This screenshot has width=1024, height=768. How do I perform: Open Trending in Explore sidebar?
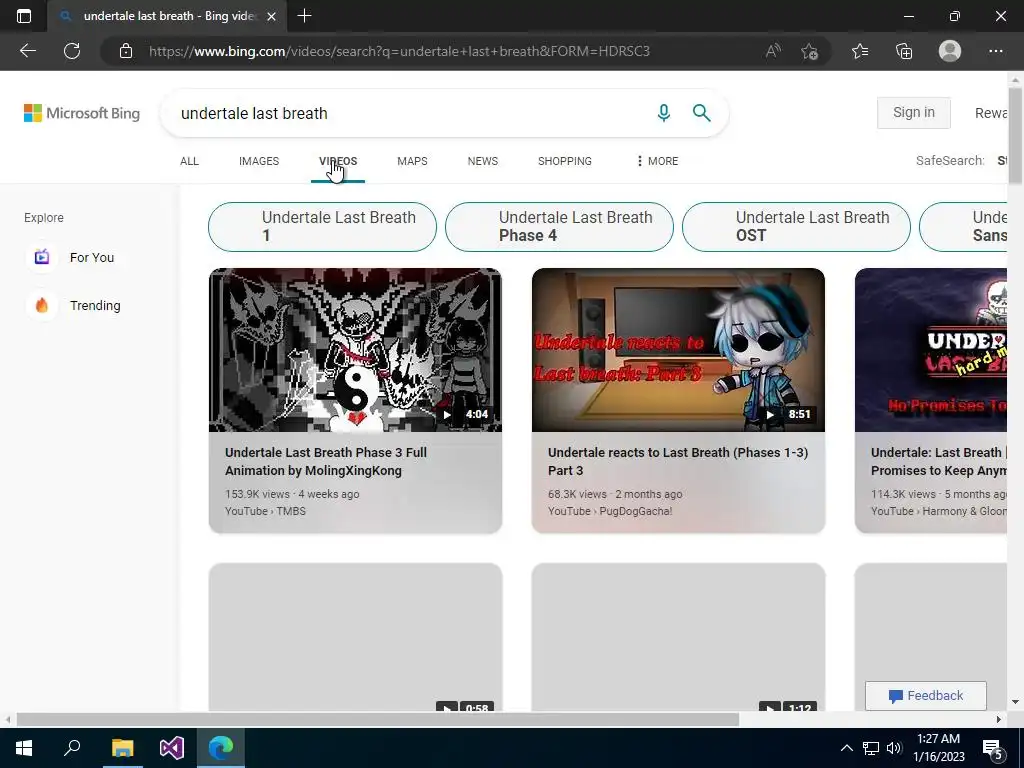74,305
